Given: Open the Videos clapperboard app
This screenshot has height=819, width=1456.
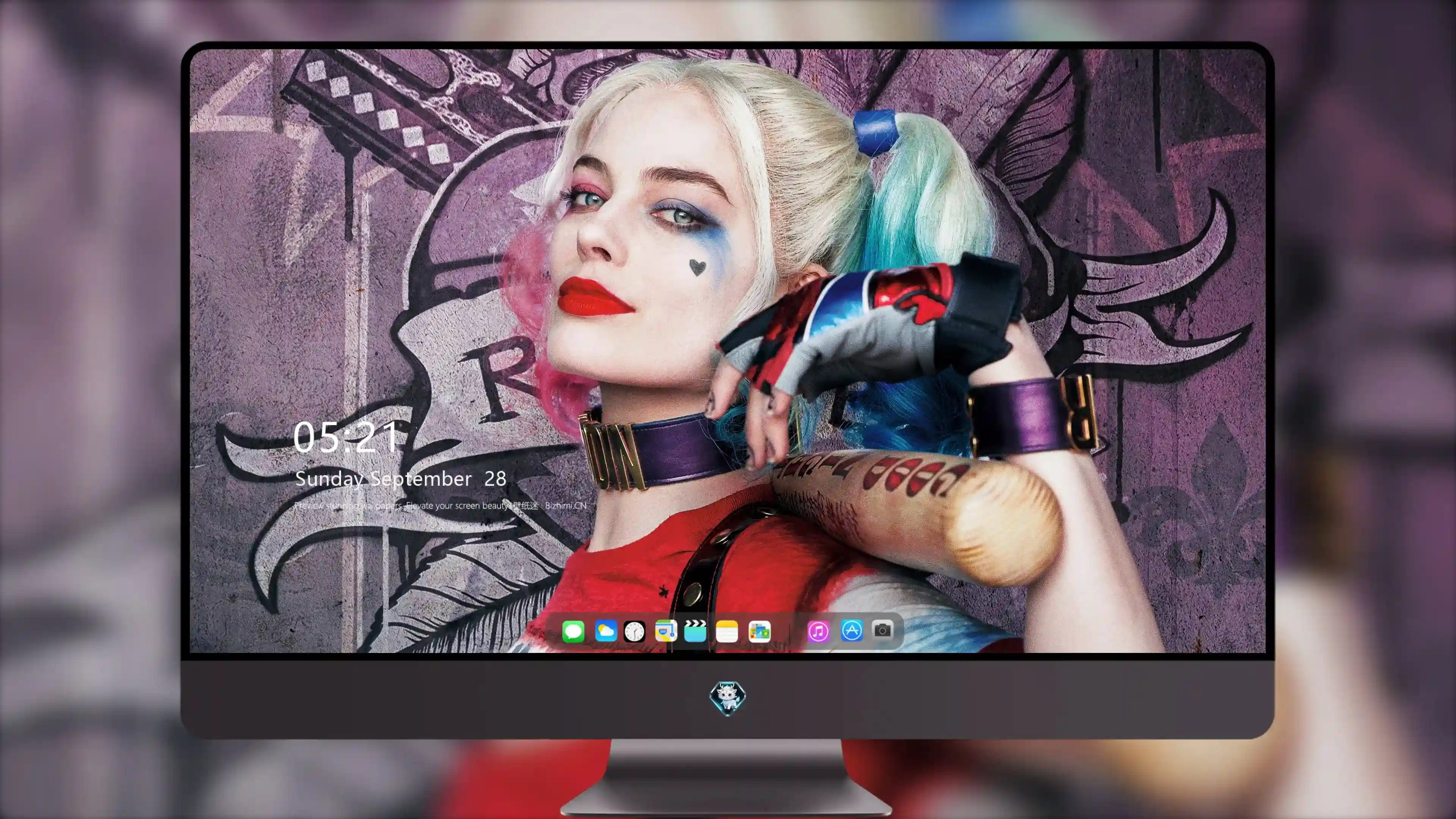Looking at the screenshot, I should pyautogui.click(x=695, y=631).
